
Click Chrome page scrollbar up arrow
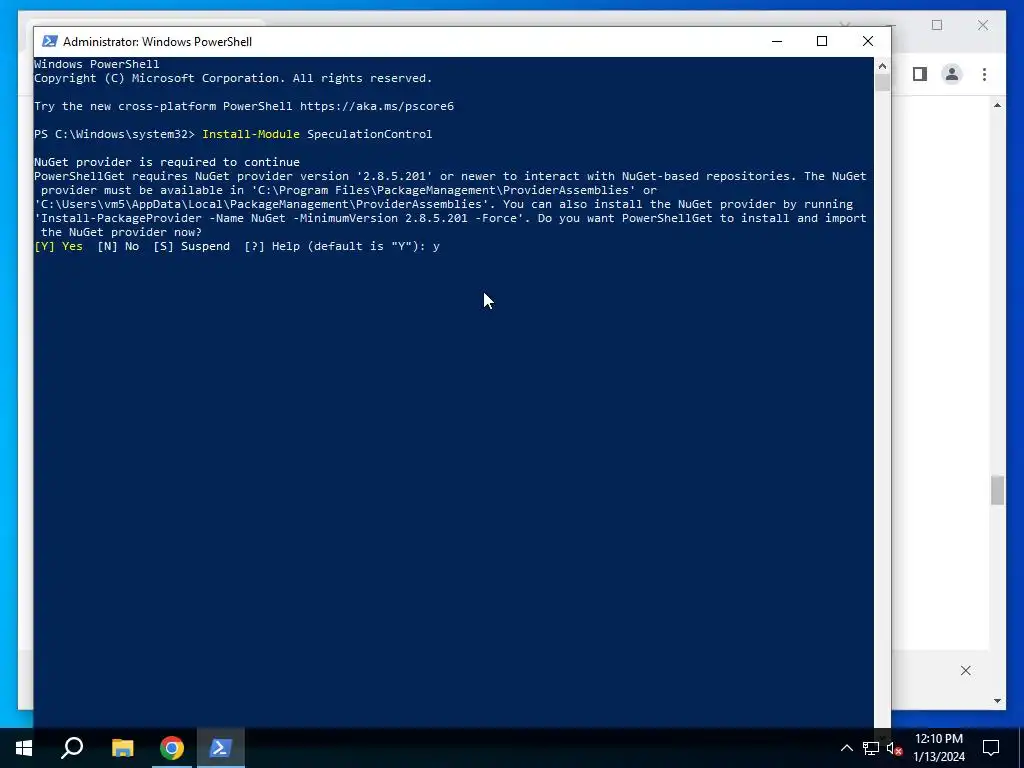[x=997, y=105]
